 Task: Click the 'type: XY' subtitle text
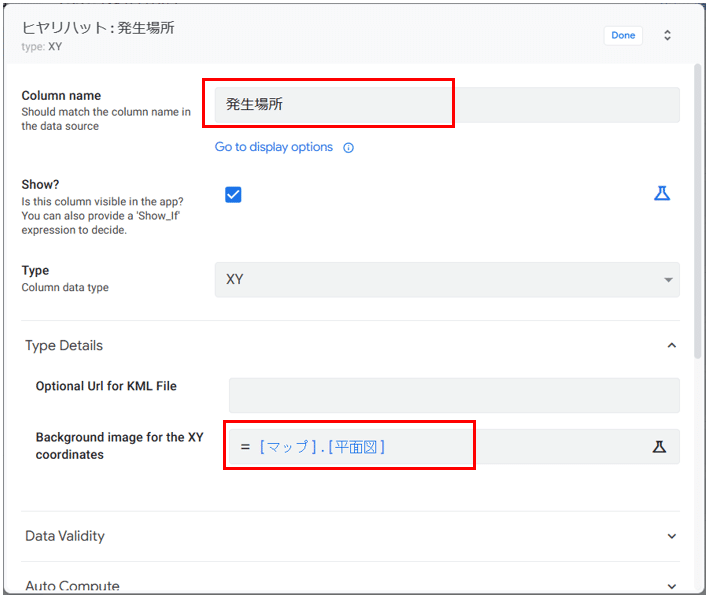42,47
